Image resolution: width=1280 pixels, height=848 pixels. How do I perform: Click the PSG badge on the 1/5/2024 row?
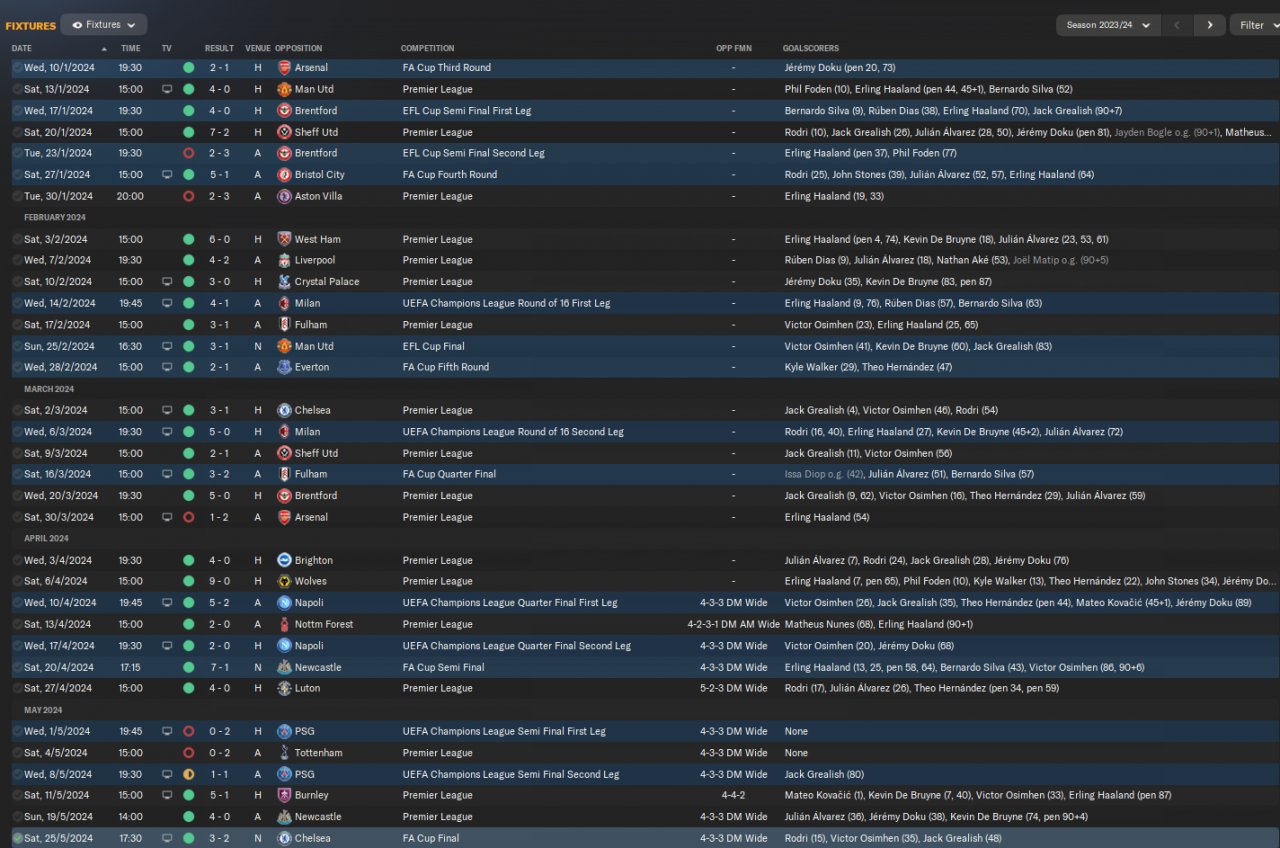(284, 731)
